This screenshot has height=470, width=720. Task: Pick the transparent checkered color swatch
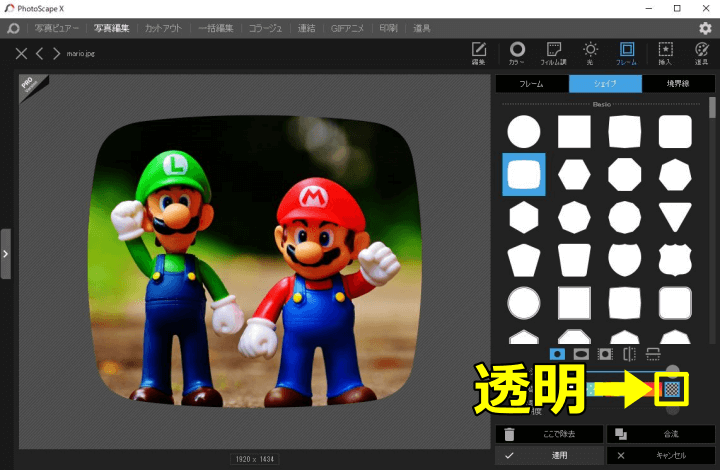(x=672, y=389)
